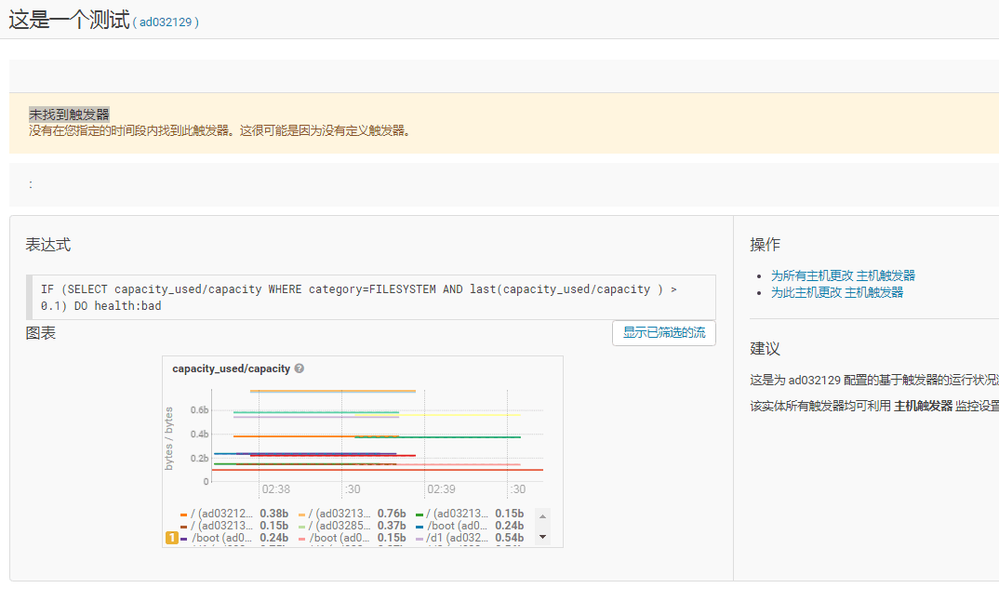Open the ad032129 link in the page title
999x590 pixels.
[168, 20]
